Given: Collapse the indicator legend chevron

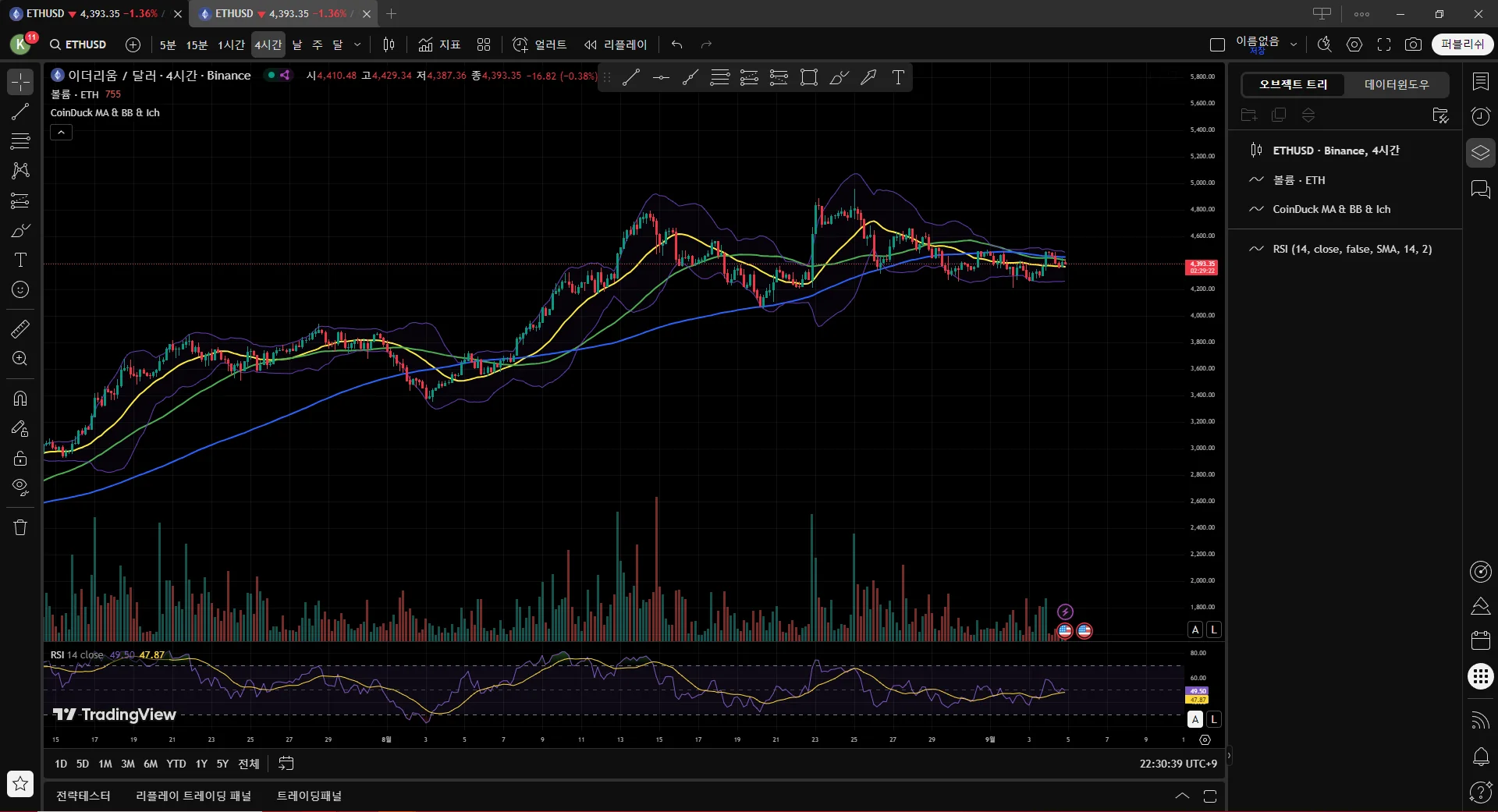Looking at the screenshot, I should click(x=61, y=133).
